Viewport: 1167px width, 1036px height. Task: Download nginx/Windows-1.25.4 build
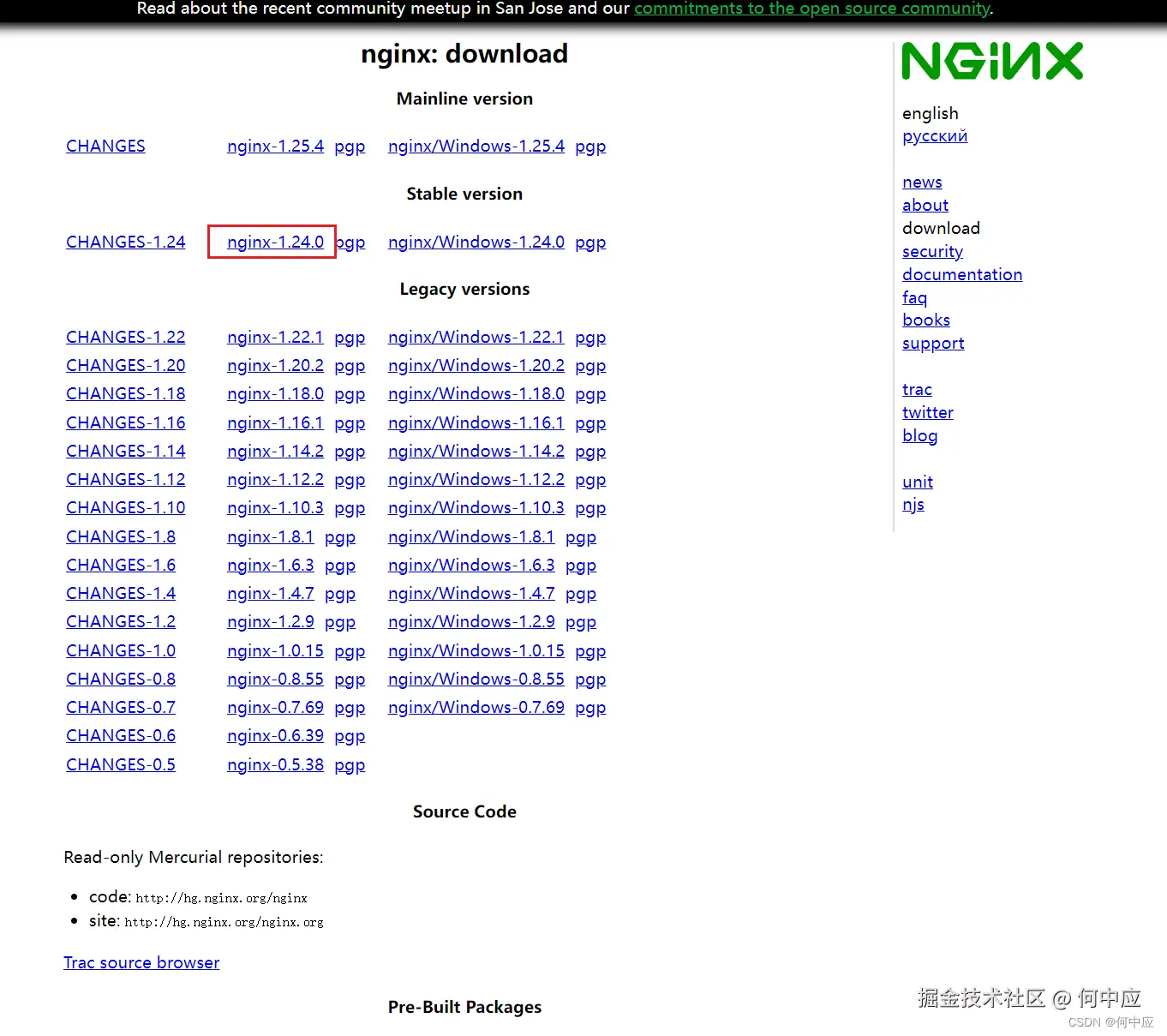(476, 147)
